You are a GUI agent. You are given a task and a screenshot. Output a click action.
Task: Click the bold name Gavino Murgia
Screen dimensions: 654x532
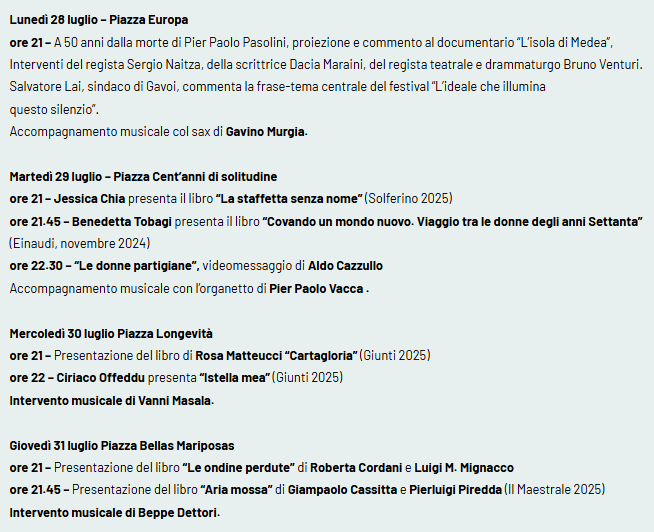click(265, 131)
